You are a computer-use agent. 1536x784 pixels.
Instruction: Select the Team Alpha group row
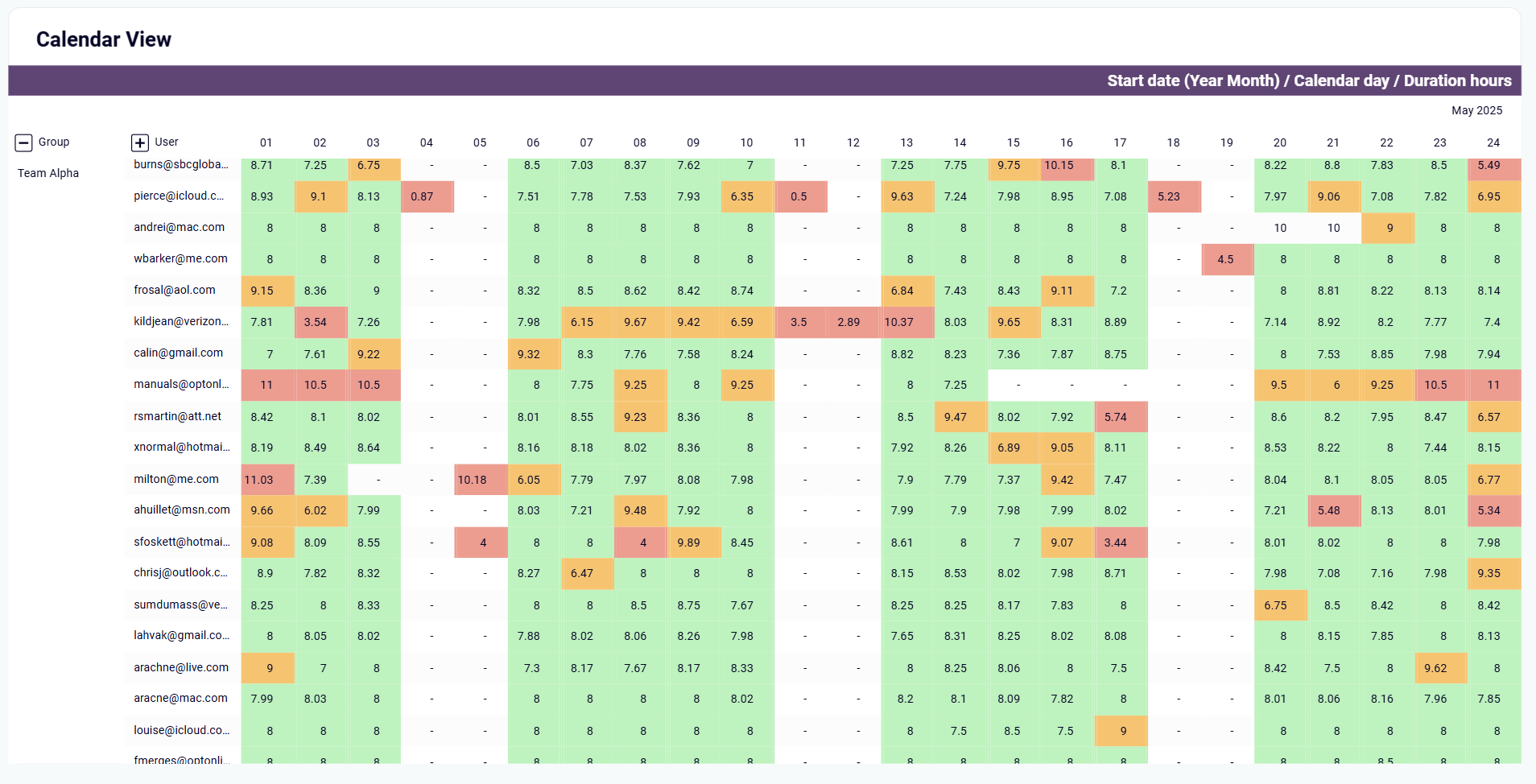(48, 173)
